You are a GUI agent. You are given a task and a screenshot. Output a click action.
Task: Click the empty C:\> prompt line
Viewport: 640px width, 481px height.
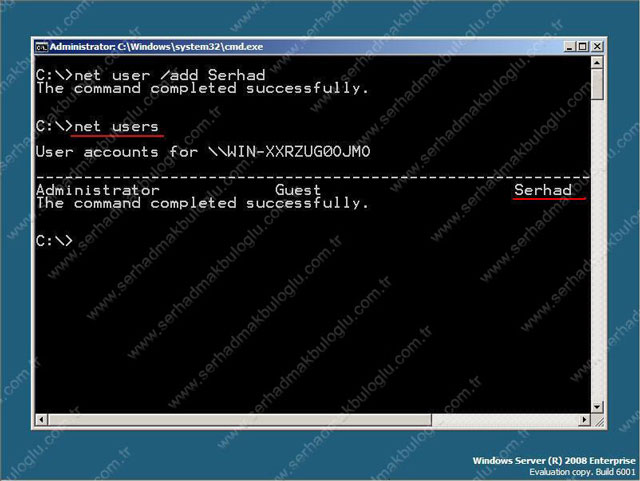54,241
